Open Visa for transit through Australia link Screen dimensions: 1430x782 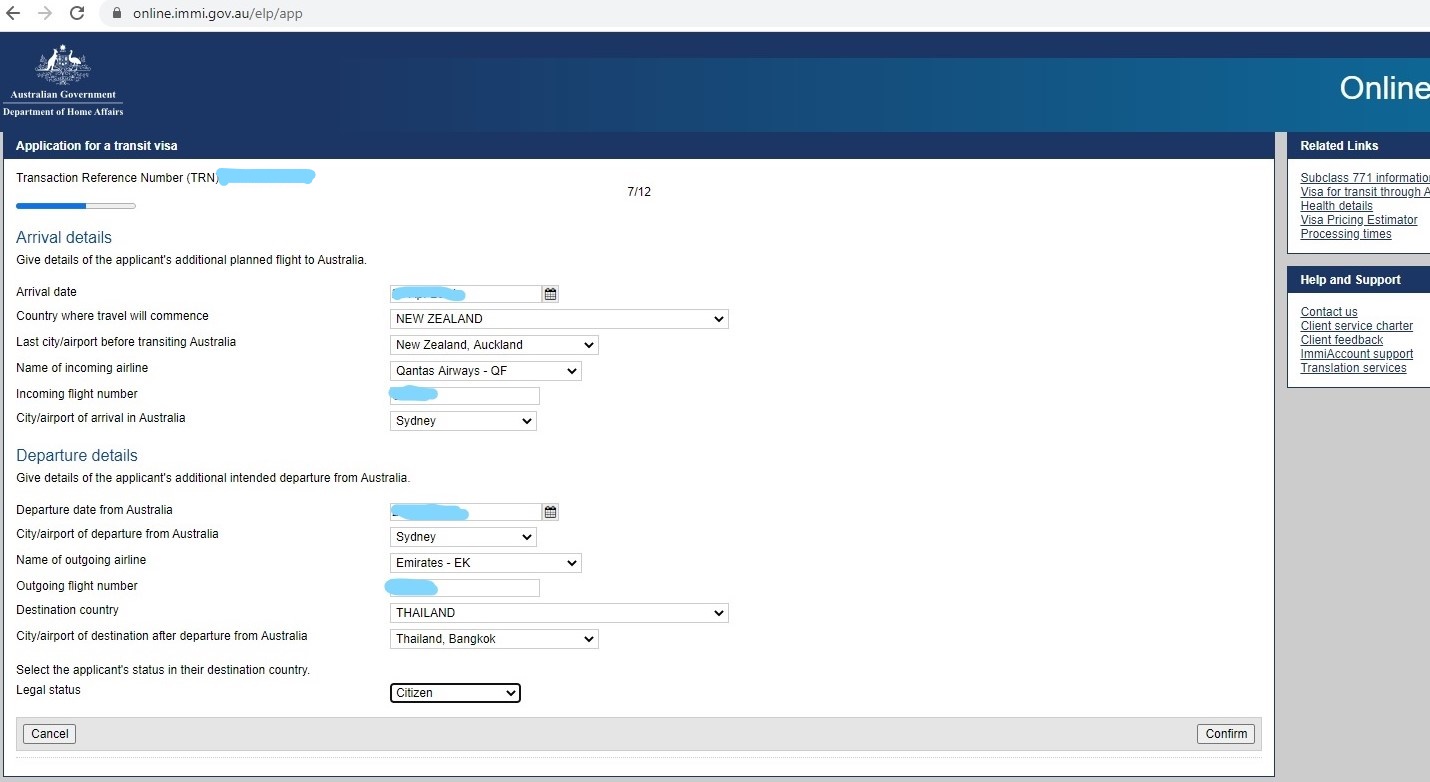[1365, 192]
